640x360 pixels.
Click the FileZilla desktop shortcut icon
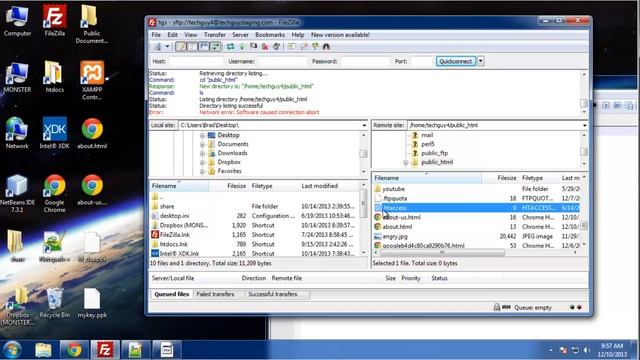pos(54,20)
